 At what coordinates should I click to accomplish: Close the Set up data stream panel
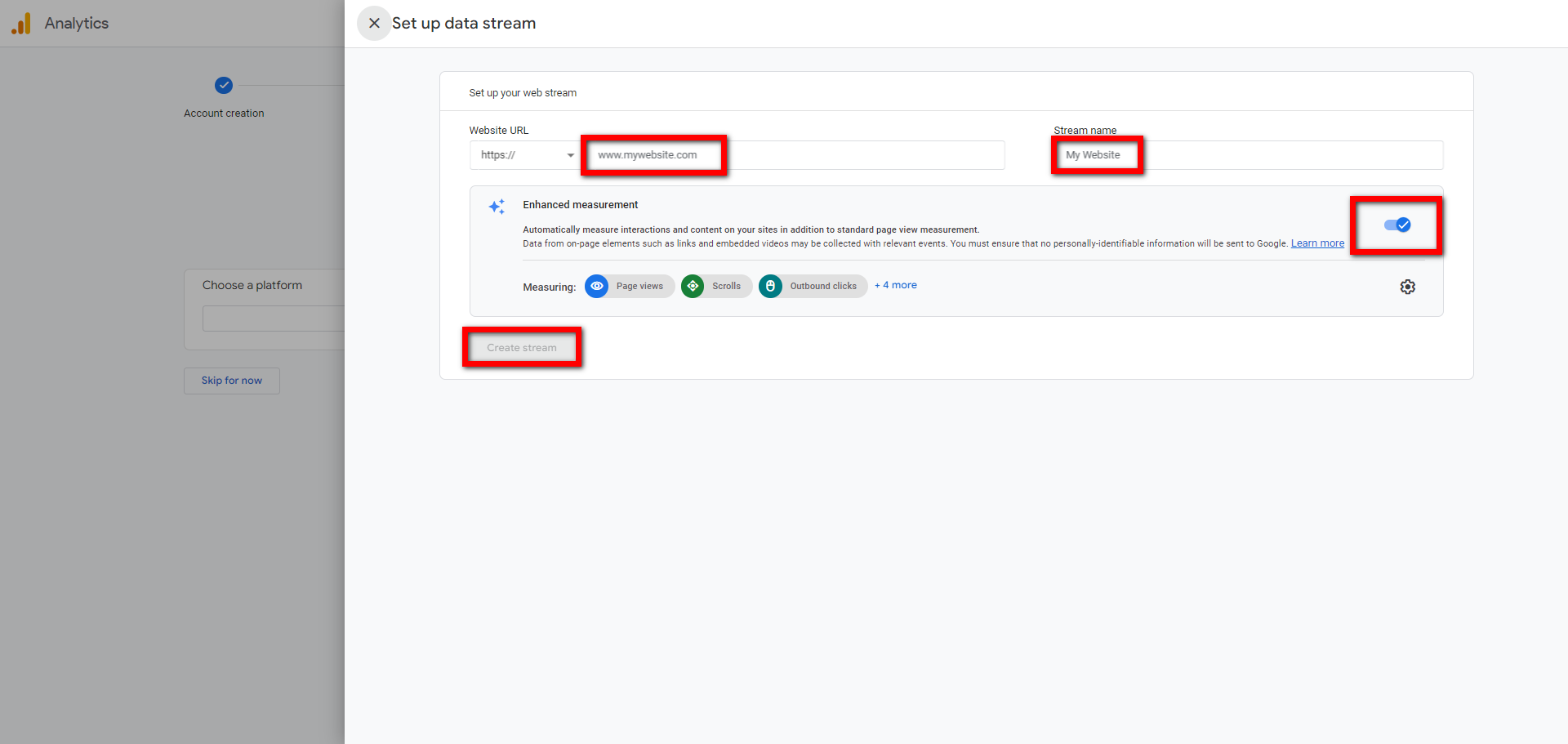(374, 23)
